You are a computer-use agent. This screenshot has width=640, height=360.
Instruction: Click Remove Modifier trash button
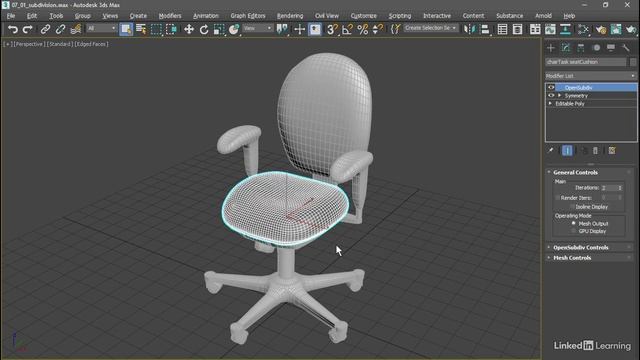coord(595,151)
